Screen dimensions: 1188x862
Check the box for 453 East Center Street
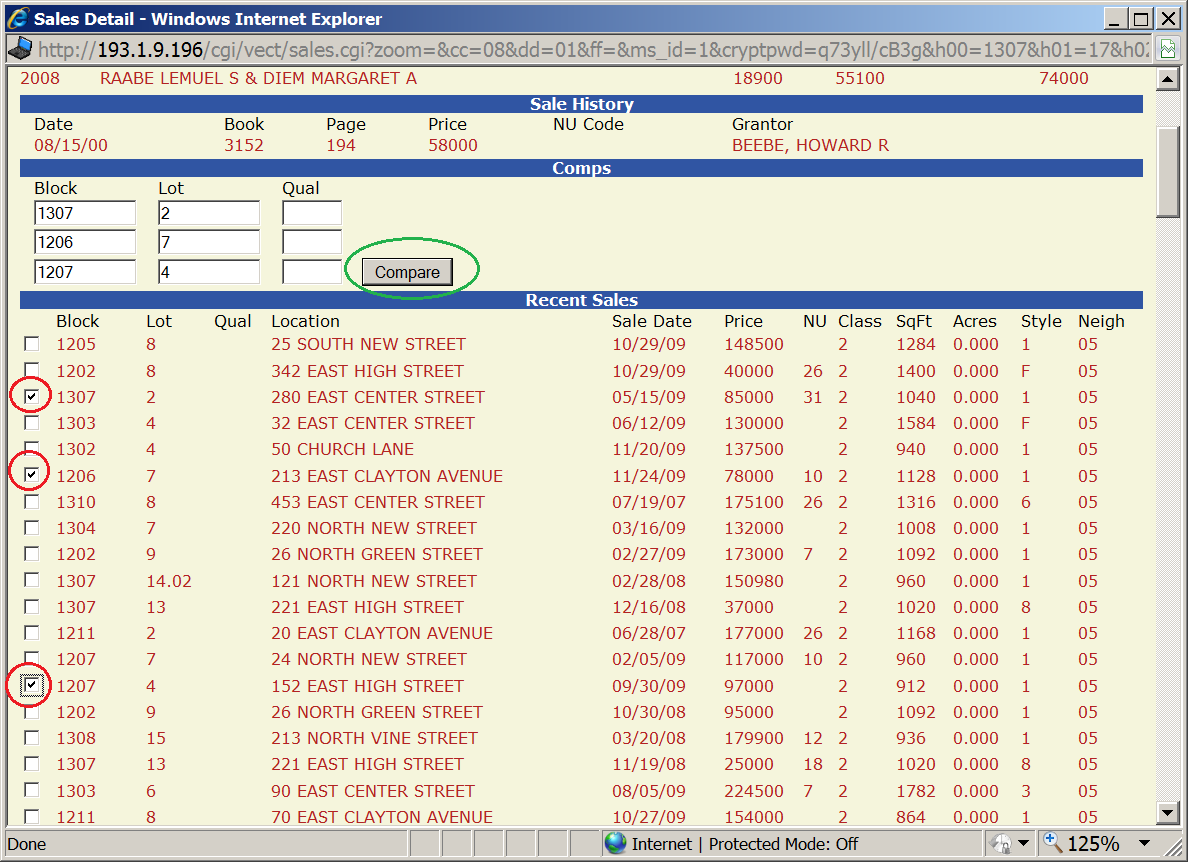click(x=32, y=501)
